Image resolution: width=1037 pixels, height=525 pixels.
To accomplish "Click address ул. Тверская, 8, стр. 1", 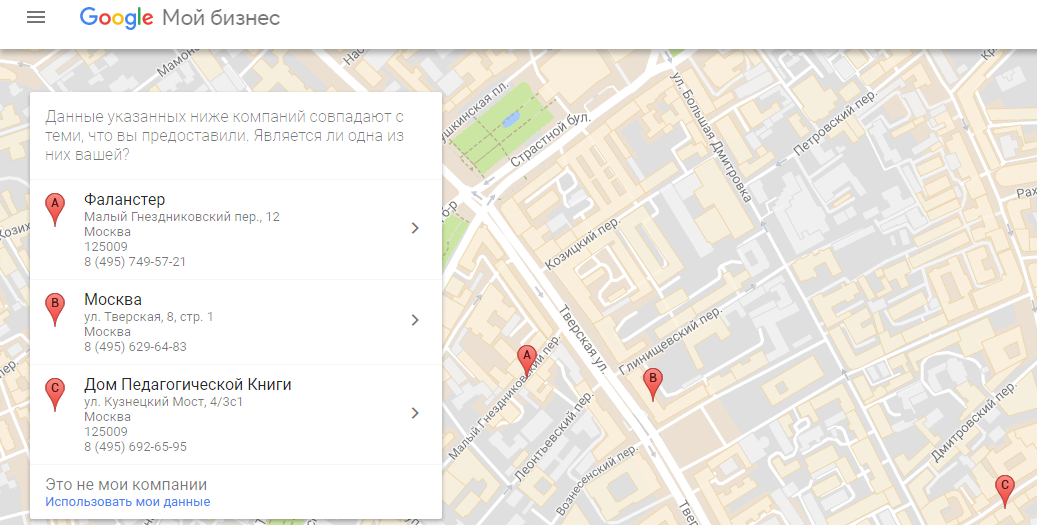I will (x=149, y=317).
